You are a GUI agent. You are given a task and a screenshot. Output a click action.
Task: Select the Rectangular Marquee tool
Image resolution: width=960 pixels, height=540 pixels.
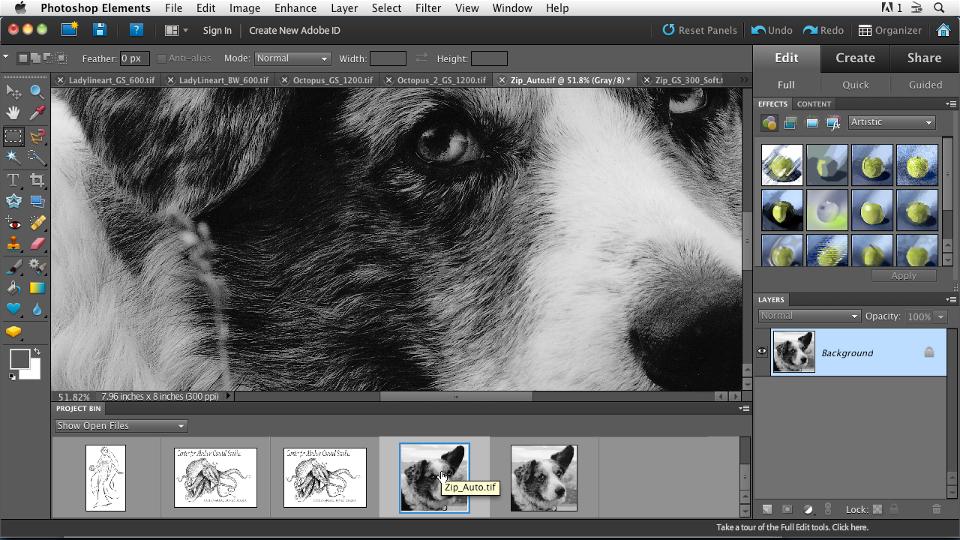click(x=13, y=136)
